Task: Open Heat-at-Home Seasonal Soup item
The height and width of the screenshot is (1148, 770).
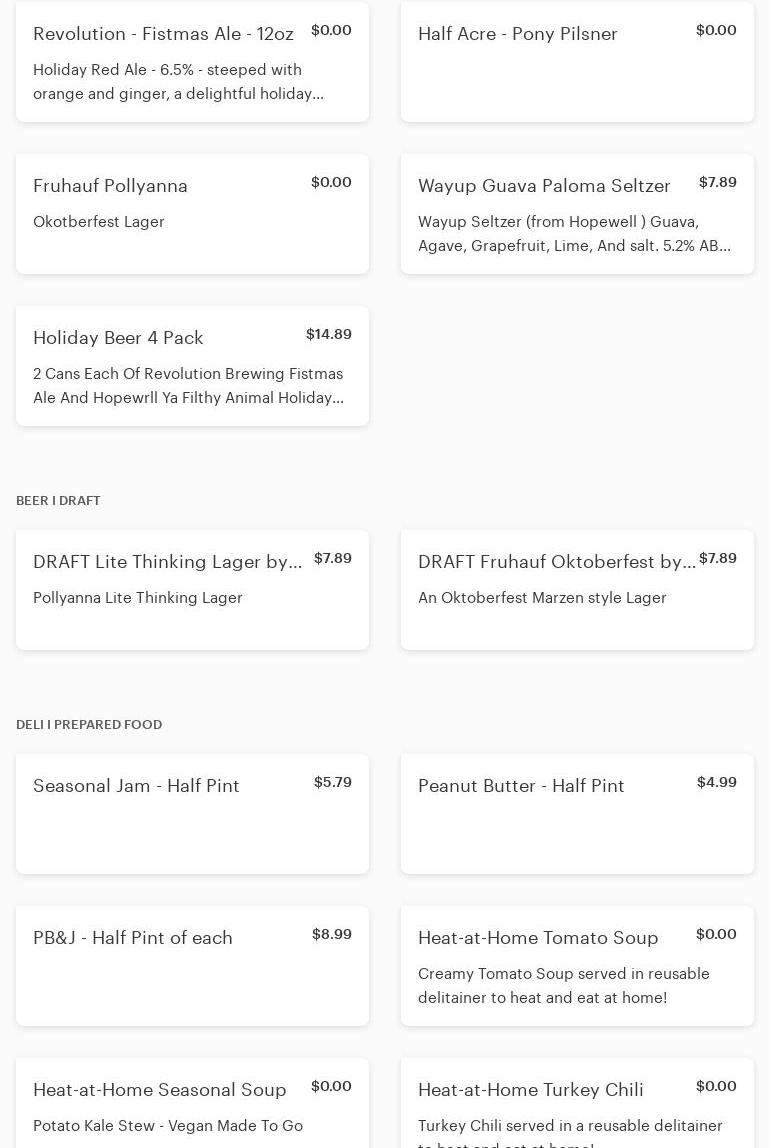Action: 160,1090
